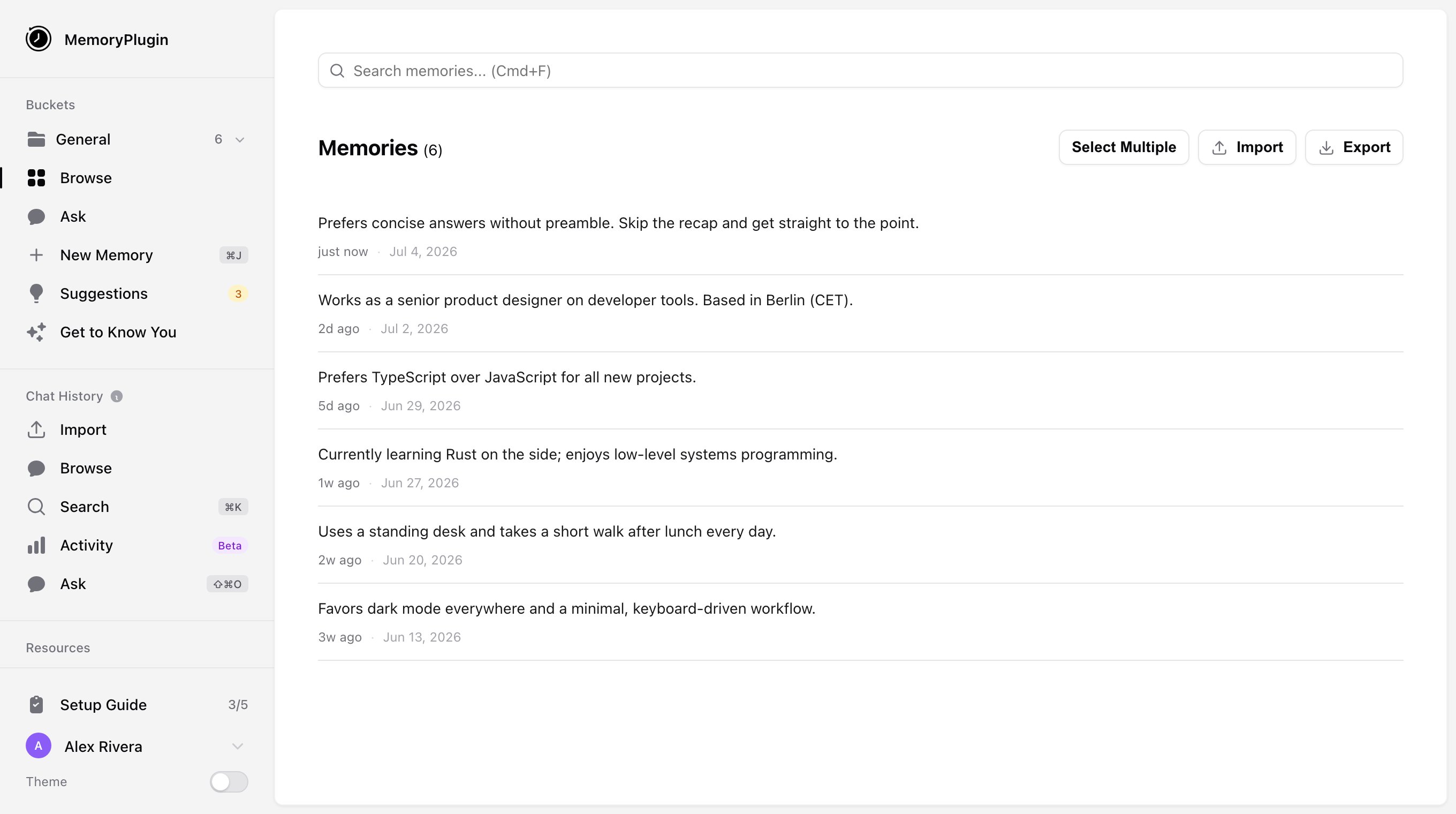Click the lightbulb Suggestions icon
The image size is (1456, 814).
[x=36, y=293]
